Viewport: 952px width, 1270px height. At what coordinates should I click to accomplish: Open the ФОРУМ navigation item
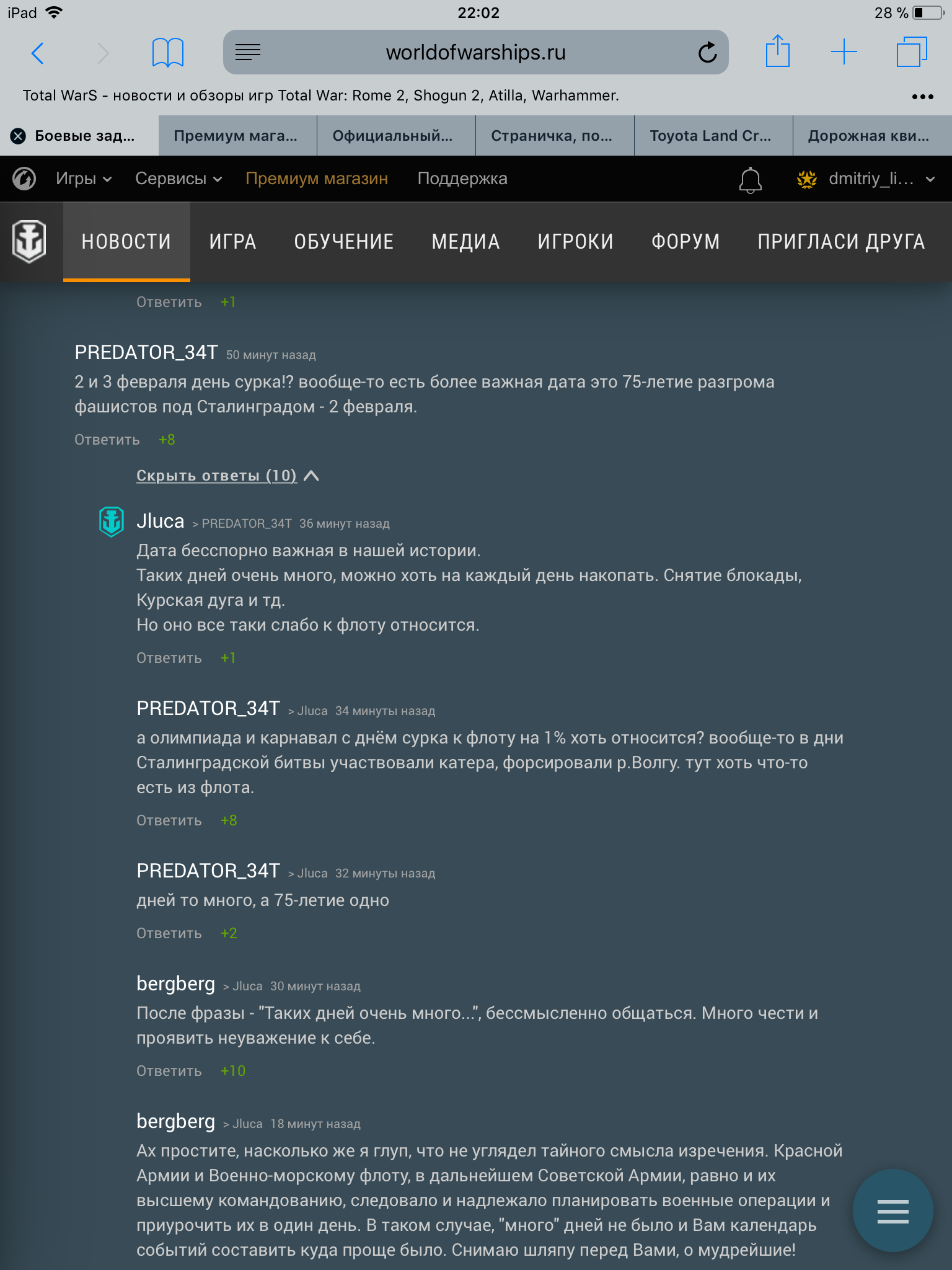685,241
